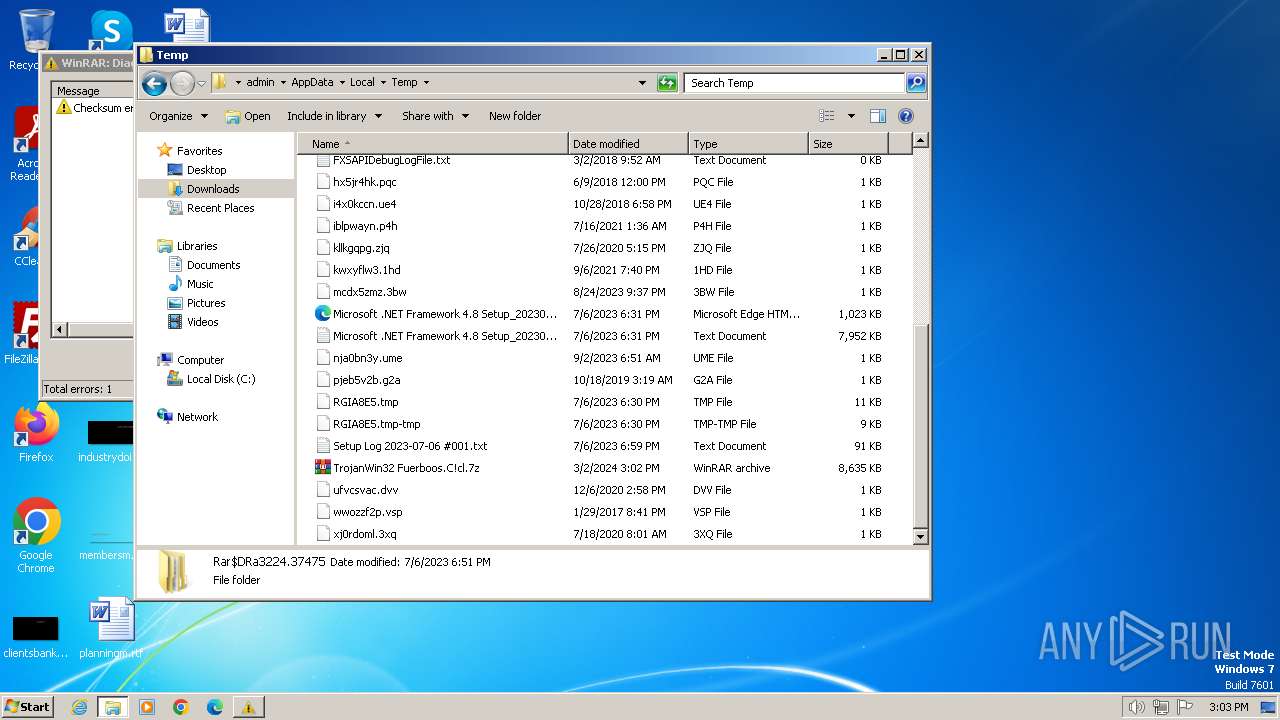Expand the view options dropdown arrow
Screen dimensions: 1280x720
click(851, 116)
